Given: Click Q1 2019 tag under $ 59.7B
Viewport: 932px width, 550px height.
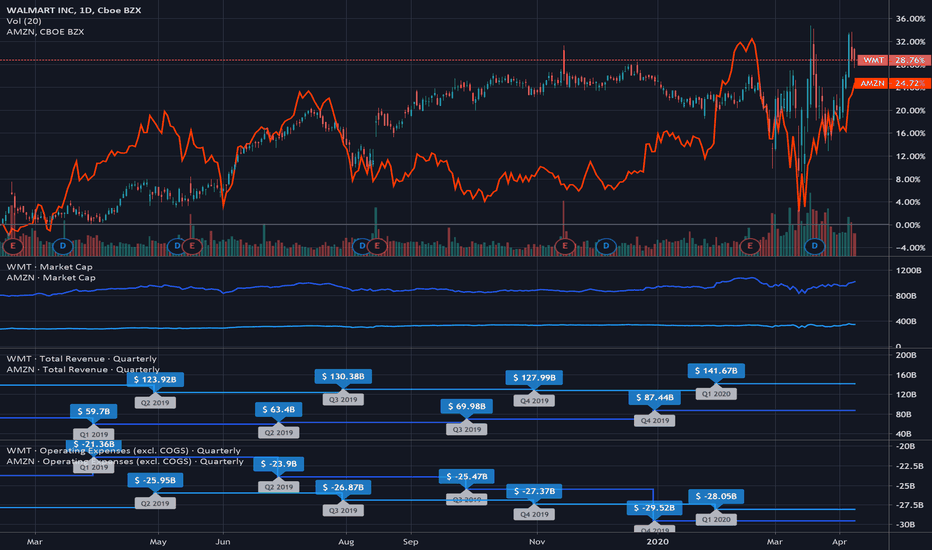Looking at the screenshot, I should pyautogui.click(x=93, y=434).
